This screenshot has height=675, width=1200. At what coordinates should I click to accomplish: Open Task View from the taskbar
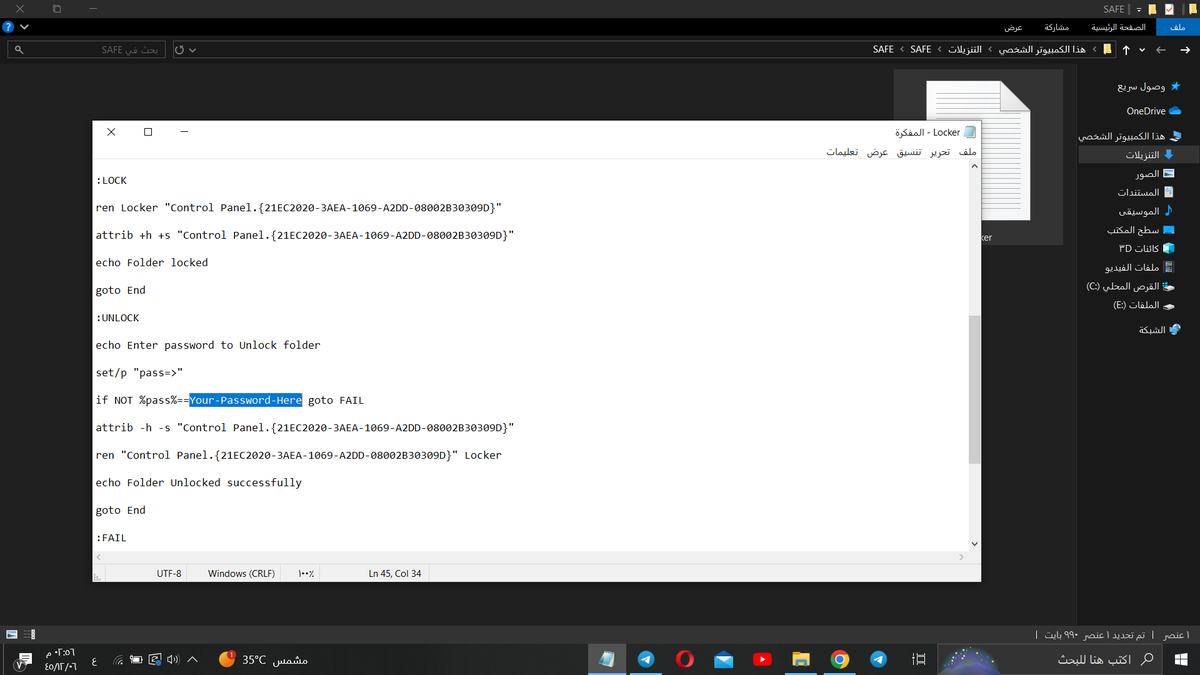(x=919, y=659)
